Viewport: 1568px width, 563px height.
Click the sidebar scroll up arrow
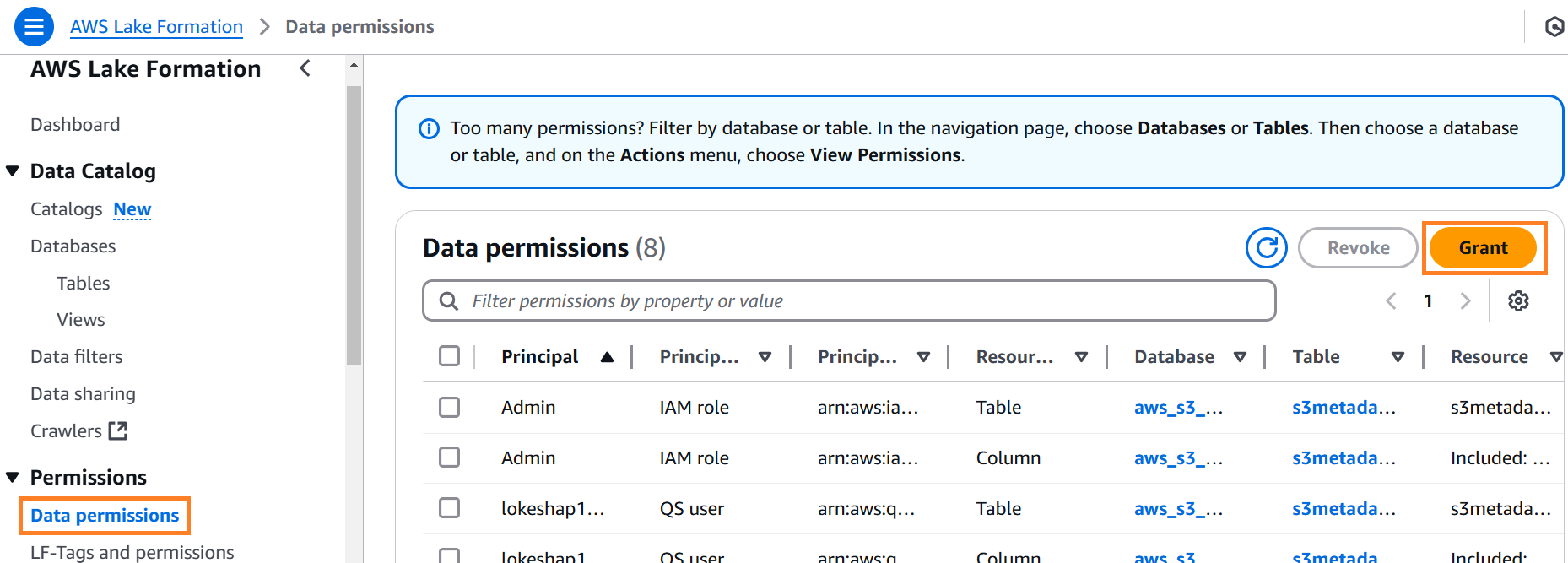click(354, 65)
